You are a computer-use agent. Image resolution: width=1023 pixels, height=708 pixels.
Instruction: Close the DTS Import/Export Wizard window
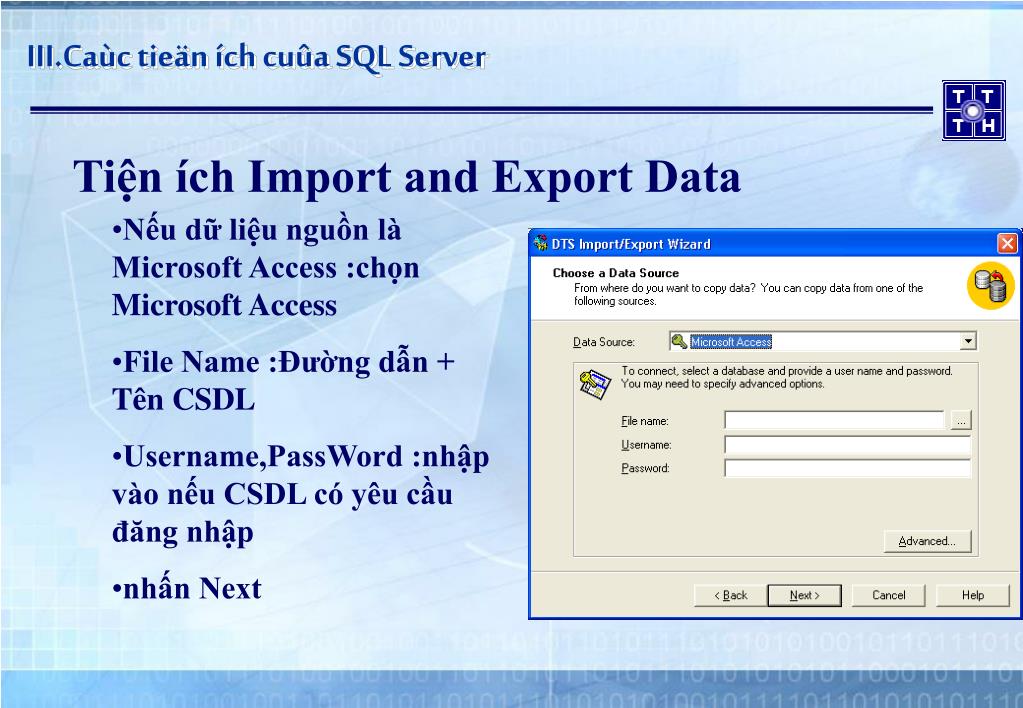[x=1007, y=243]
